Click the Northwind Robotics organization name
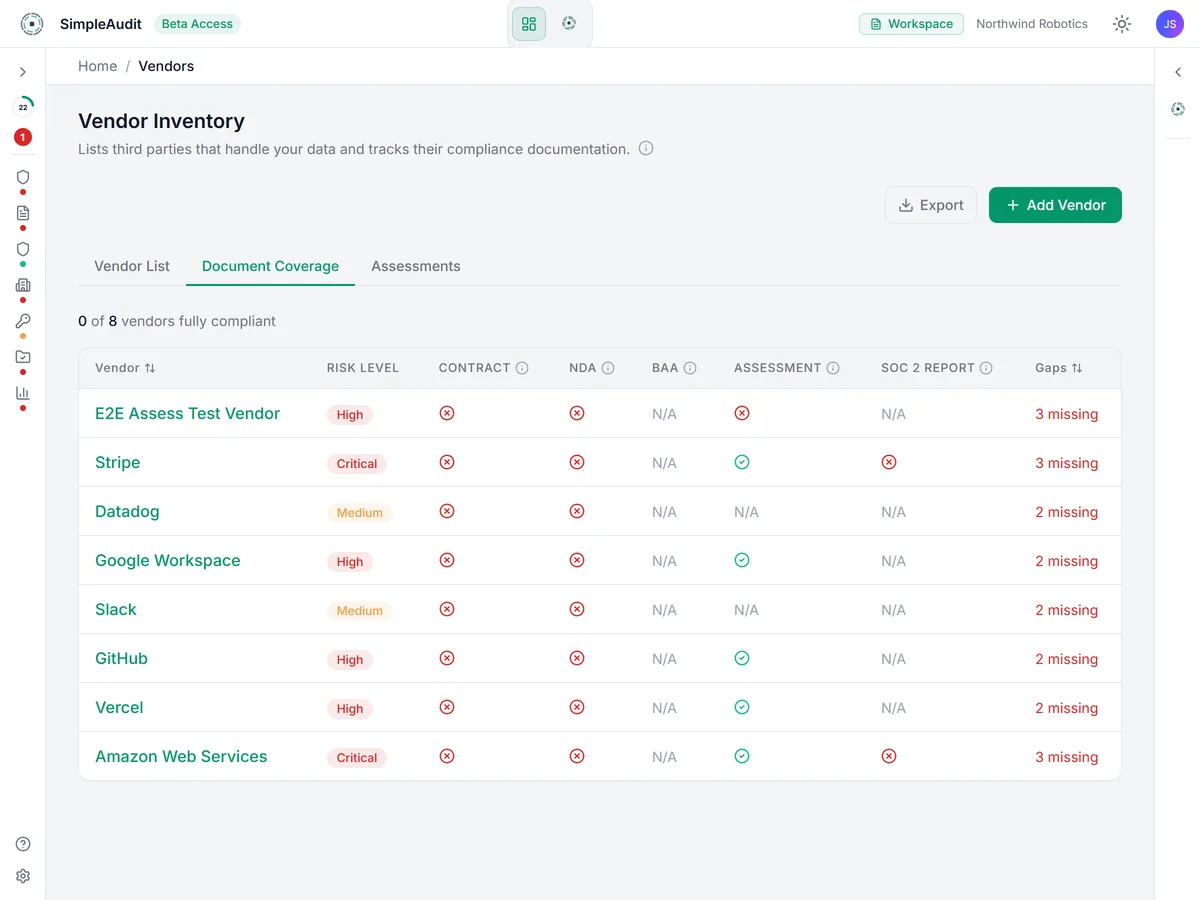Viewport: 1200px width, 900px height. click(x=1032, y=24)
